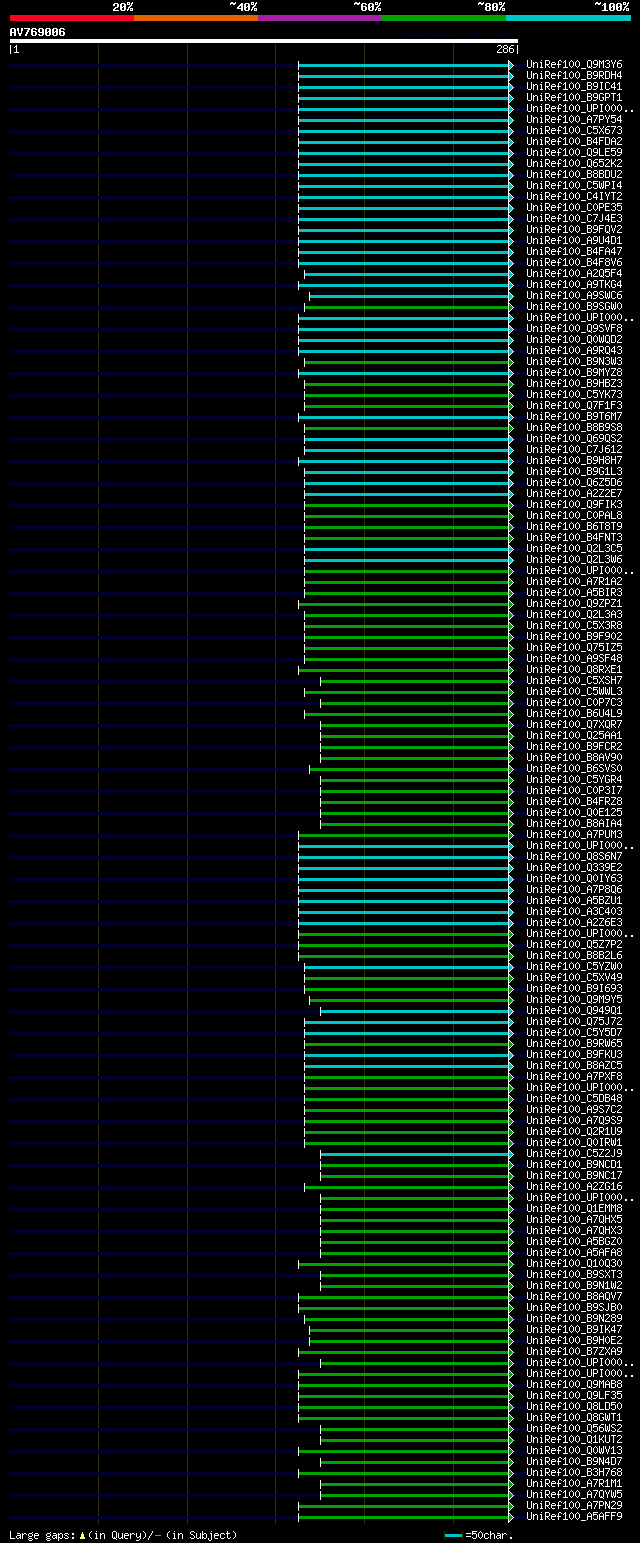Select label UniRef100_B6SVS0
Viewport: 640px width, 1543px height.
574,768
